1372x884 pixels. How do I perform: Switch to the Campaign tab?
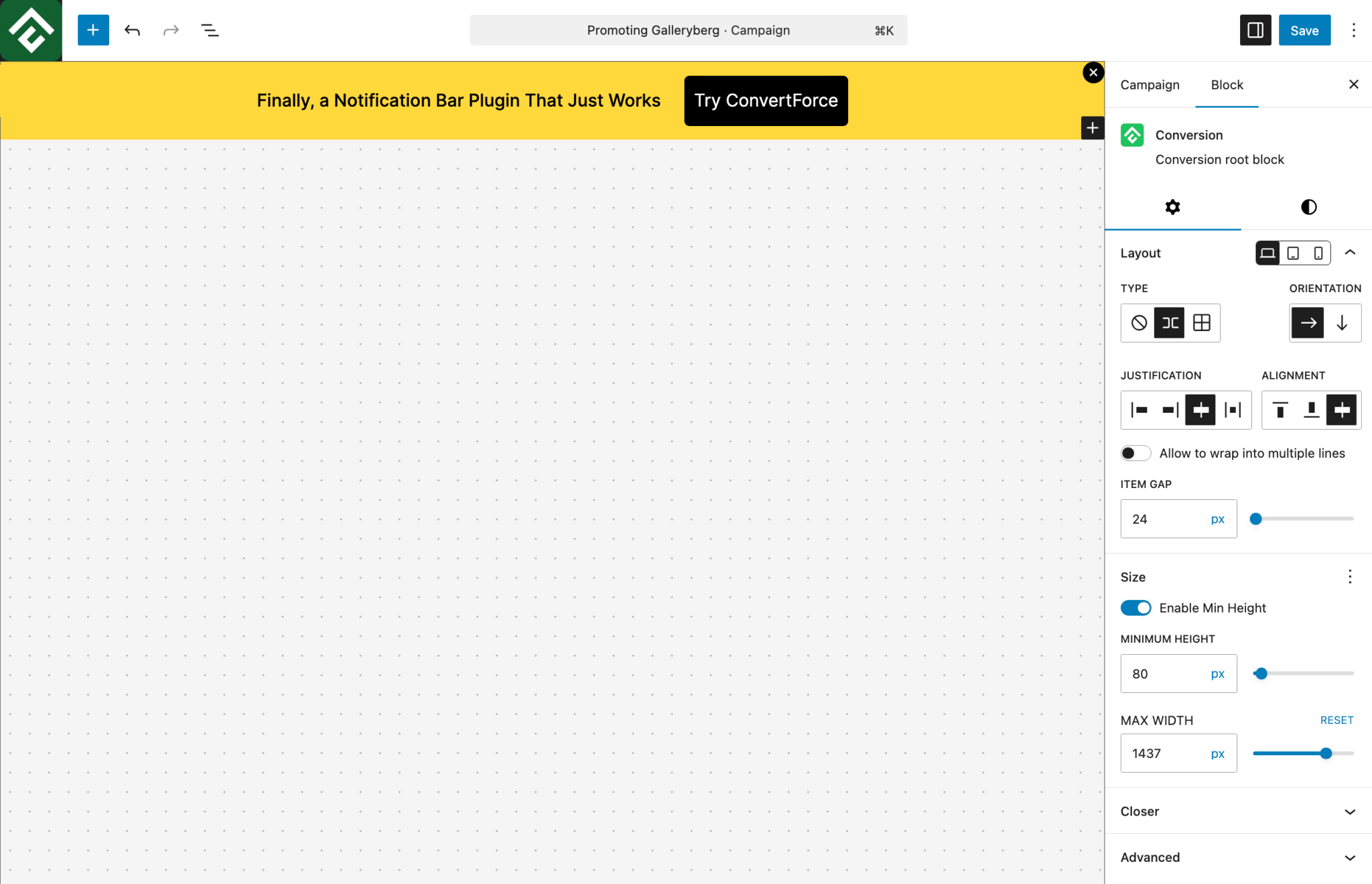[1150, 85]
